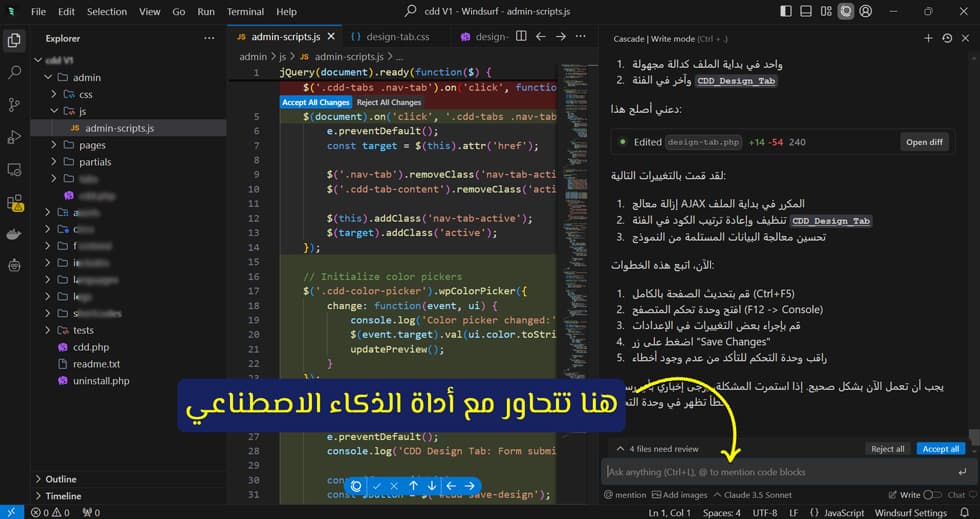Click the send arrow in the Cascade input

[962, 472]
